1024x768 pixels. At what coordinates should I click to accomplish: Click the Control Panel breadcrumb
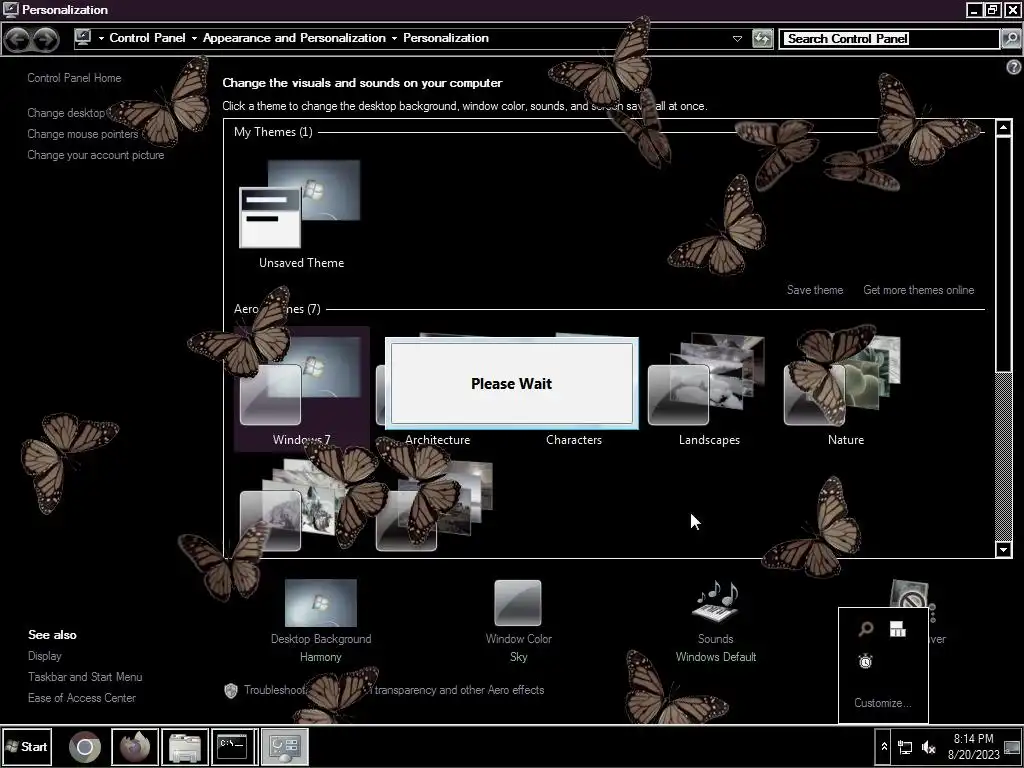(148, 38)
